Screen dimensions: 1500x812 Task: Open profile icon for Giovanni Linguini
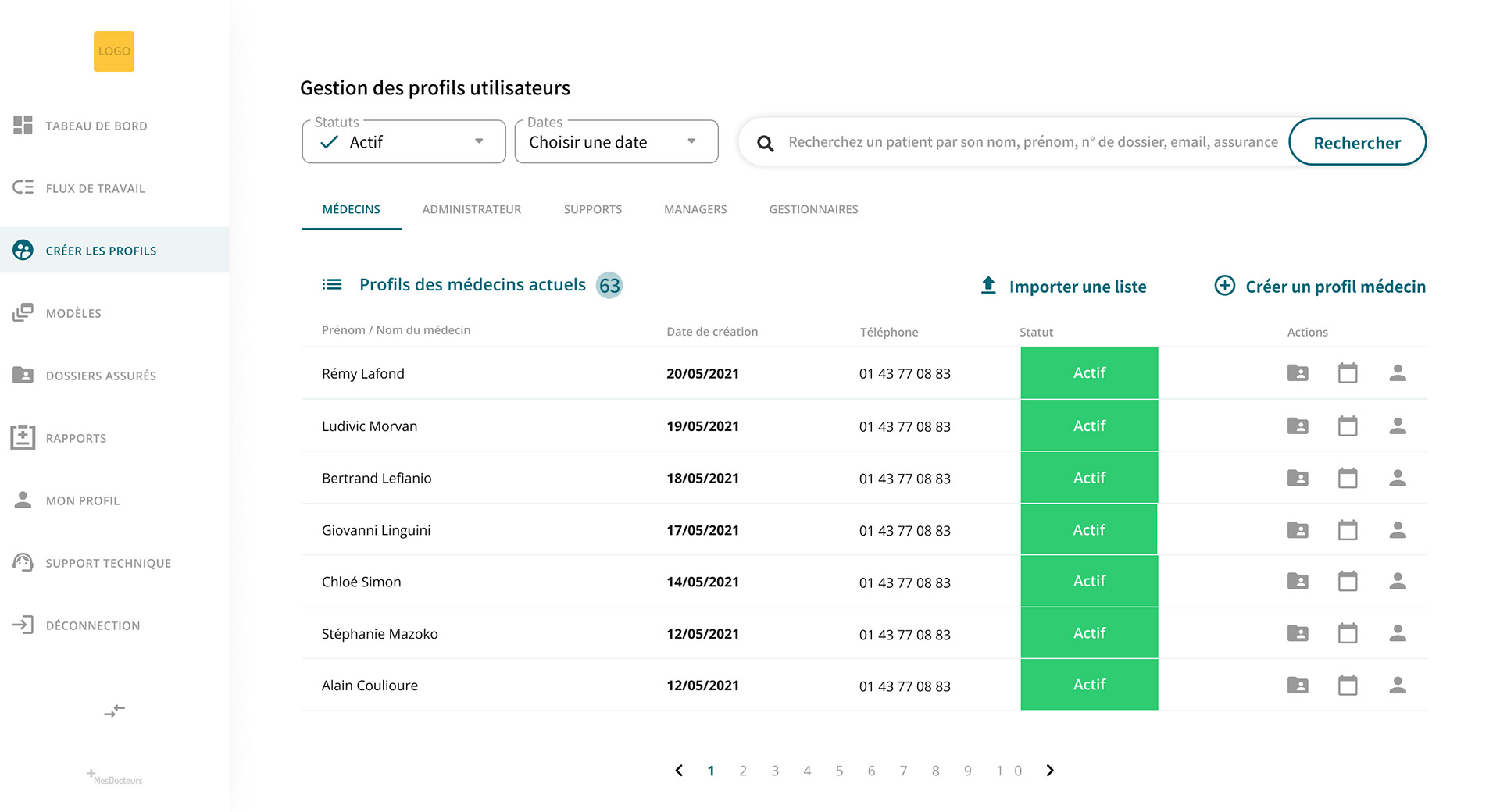pos(1398,530)
